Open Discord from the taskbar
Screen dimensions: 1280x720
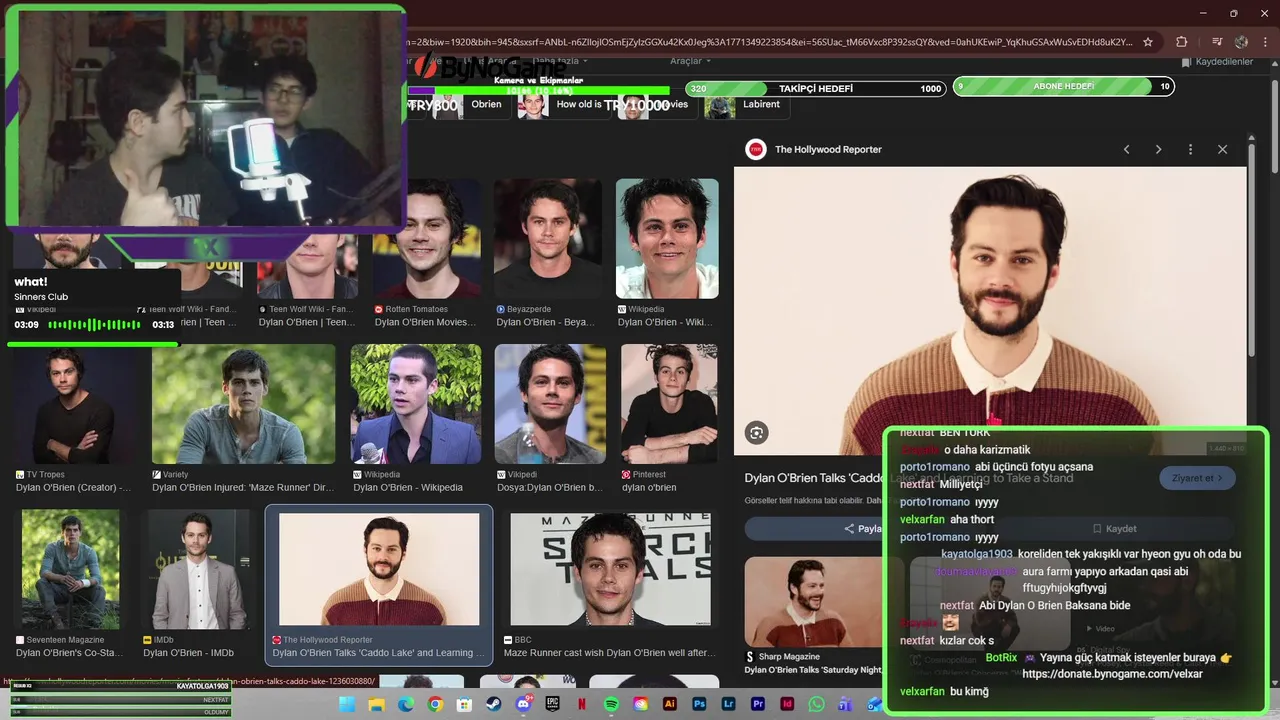click(x=523, y=704)
